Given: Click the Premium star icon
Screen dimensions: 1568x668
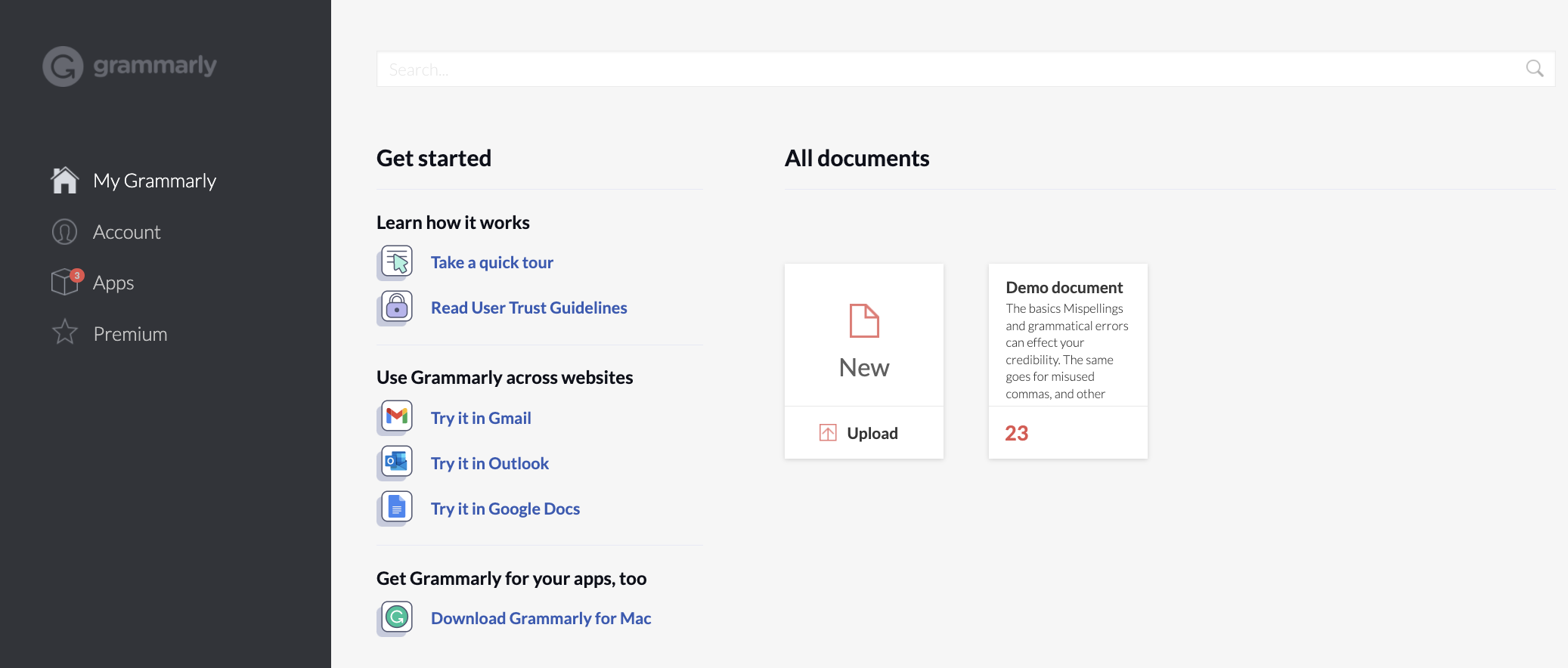Looking at the screenshot, I should pyautogui.click(x=65, y=332).
